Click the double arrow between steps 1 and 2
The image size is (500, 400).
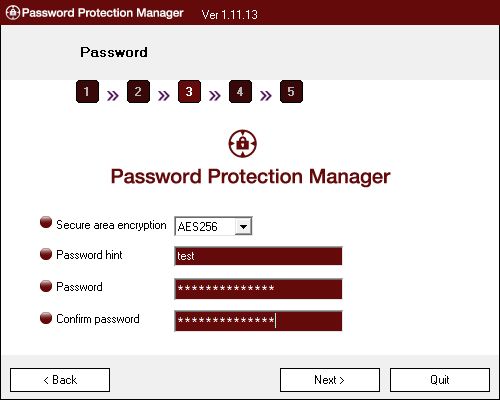click(113, 96)
